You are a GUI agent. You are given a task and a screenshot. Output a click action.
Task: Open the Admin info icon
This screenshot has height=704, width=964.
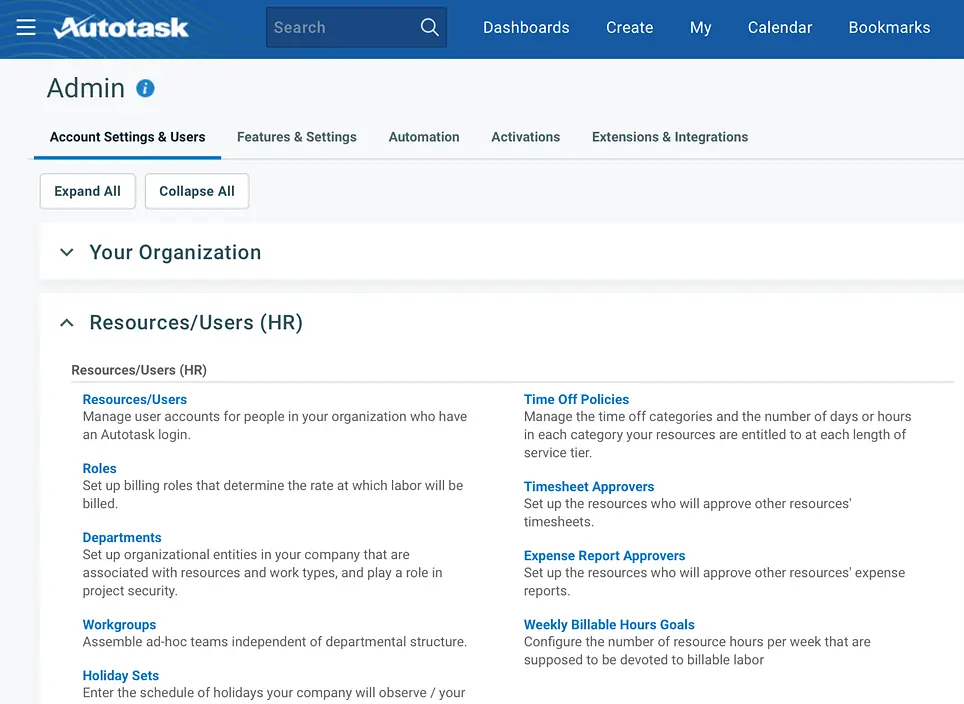[145, 89]
